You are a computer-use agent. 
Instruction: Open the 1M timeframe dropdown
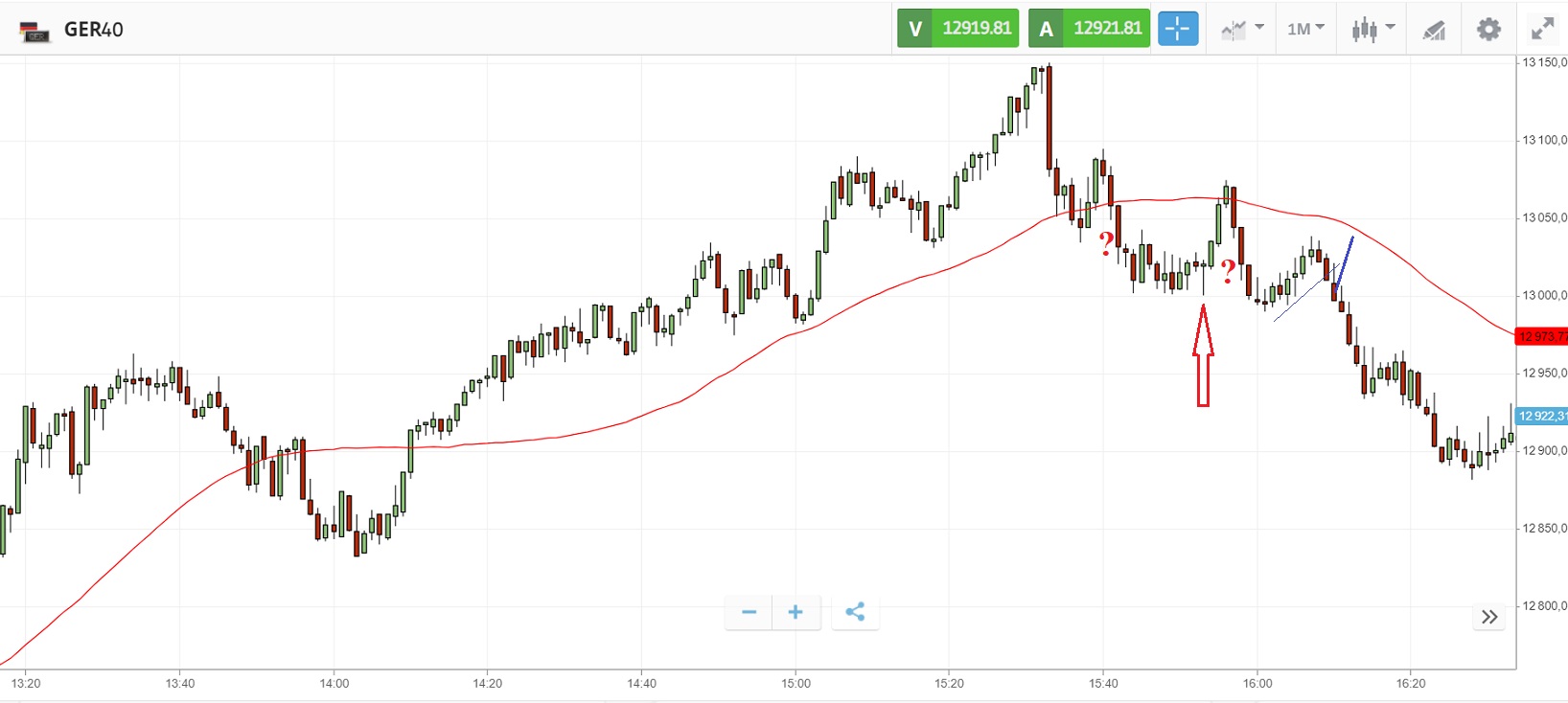(1305, 29)
